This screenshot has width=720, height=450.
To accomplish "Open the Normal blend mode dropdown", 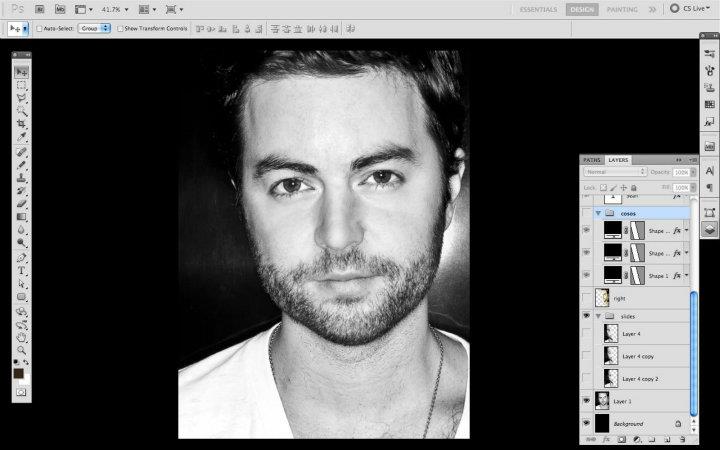I will (x=615, y=172).
